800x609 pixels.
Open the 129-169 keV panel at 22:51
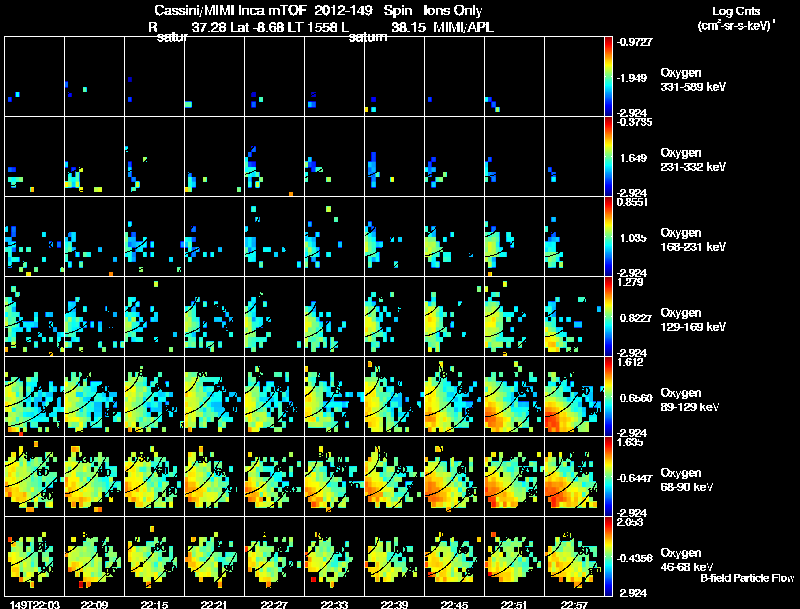click(514, 316)
